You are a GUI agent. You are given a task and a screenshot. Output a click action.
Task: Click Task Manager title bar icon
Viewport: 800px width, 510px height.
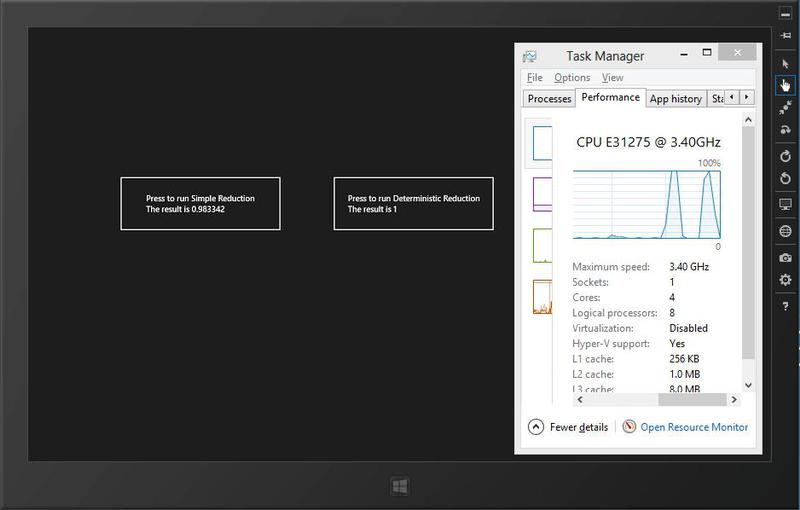pos(530,56)
